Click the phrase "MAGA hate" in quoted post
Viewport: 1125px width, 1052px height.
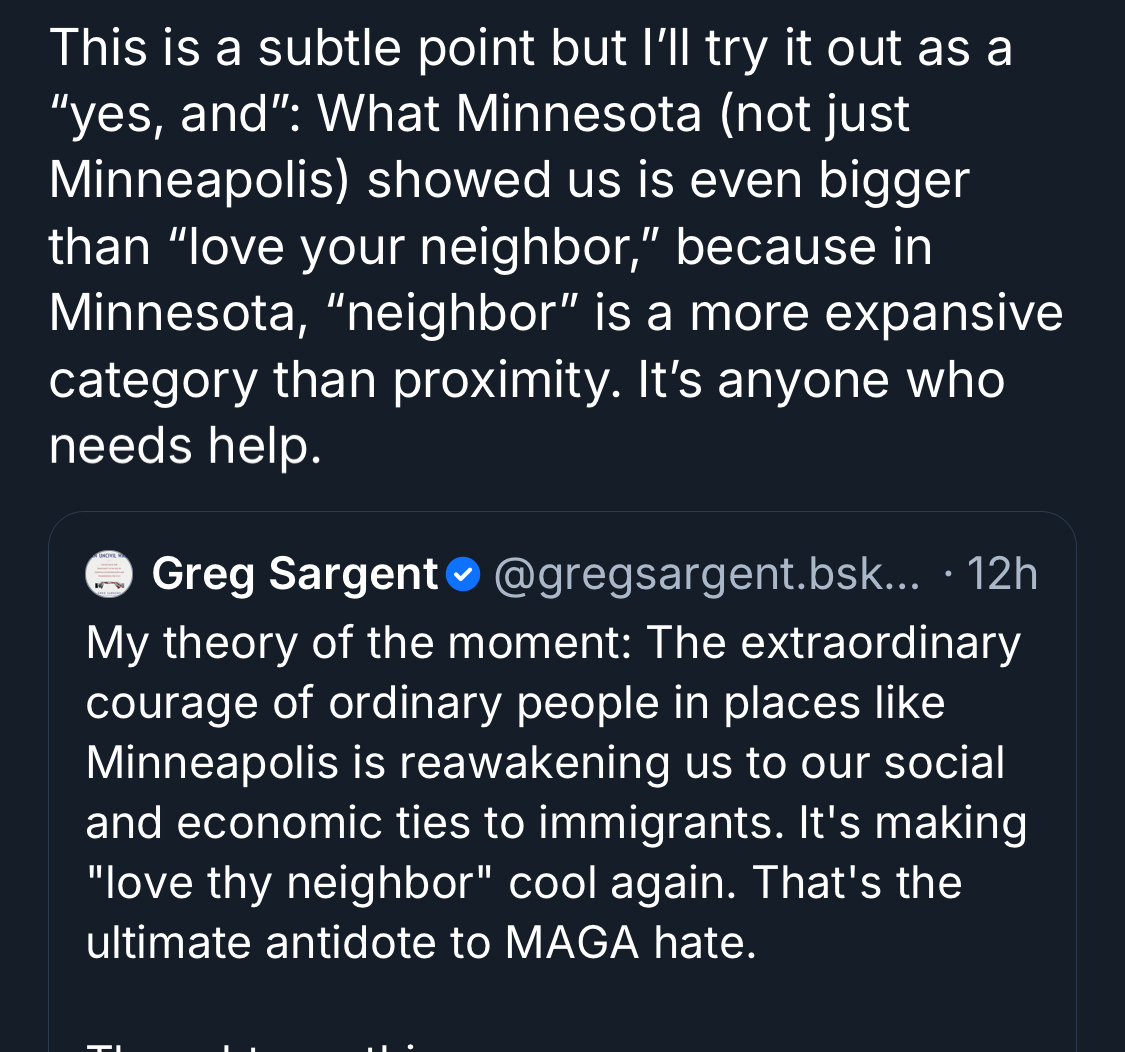coord(630,943)
